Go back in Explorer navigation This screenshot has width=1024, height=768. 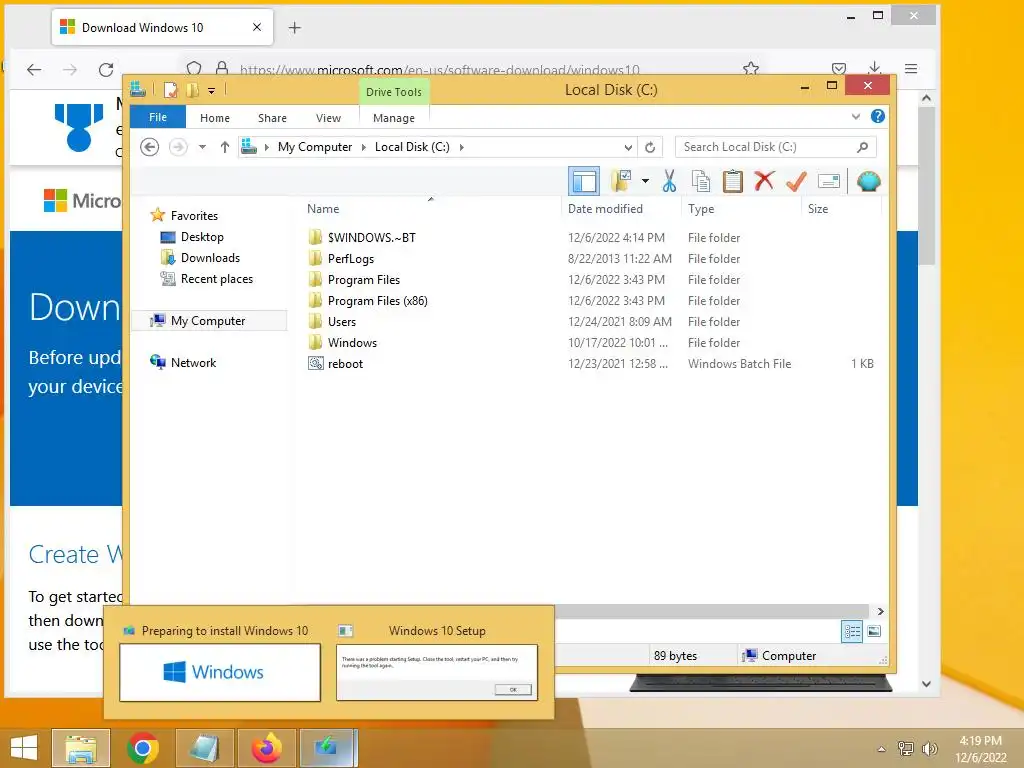click(x=150, y=147)
